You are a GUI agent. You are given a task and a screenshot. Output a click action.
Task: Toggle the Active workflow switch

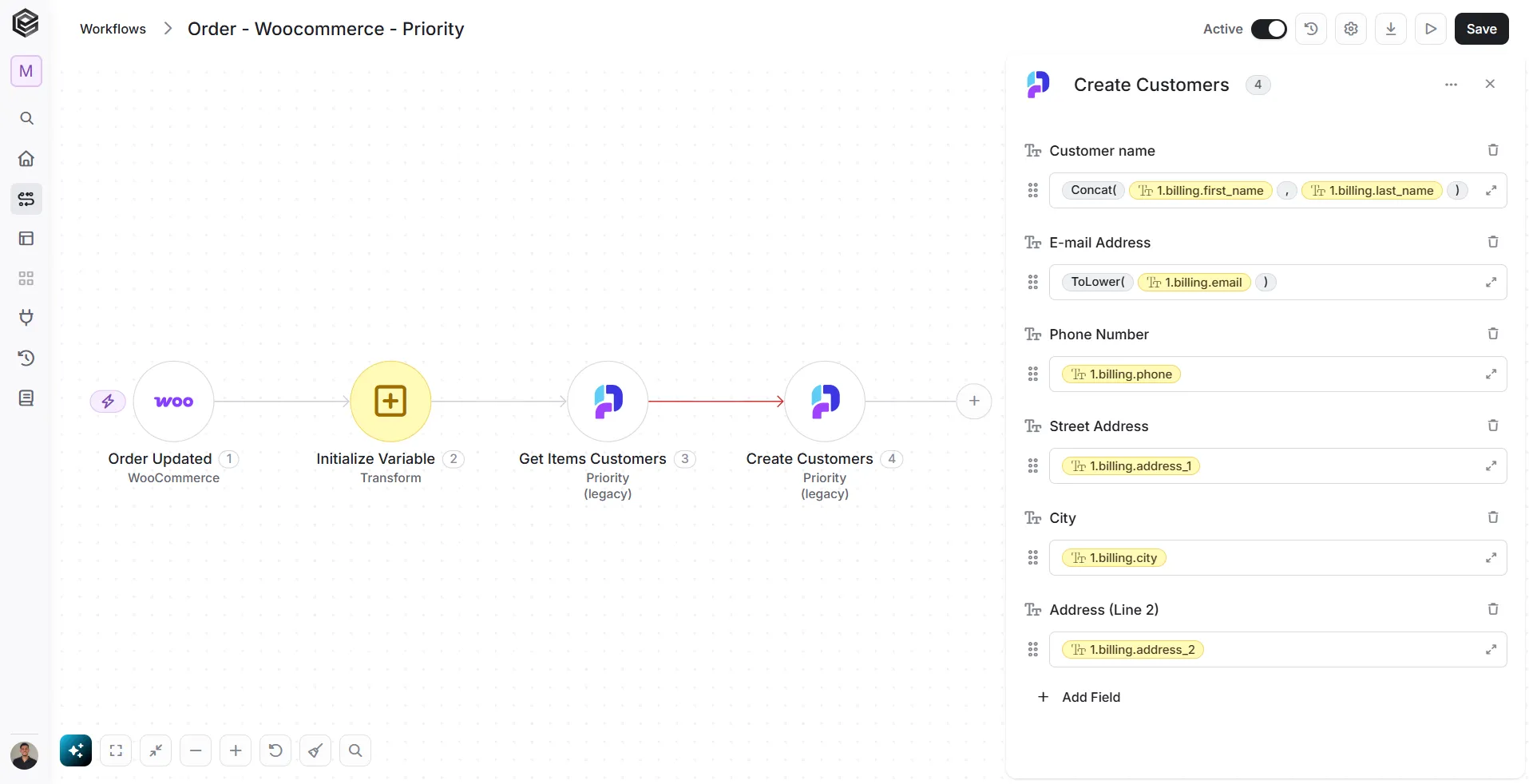tap(1268, 29)
